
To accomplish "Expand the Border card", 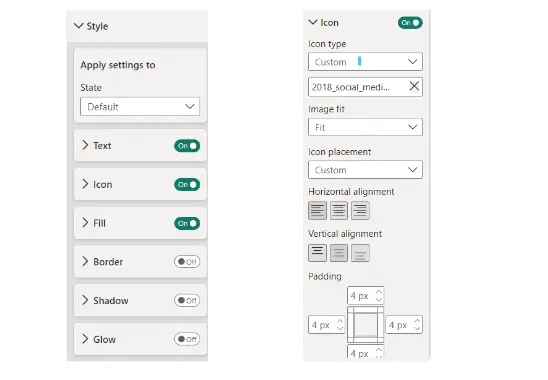I will click(x=85, y=261).
